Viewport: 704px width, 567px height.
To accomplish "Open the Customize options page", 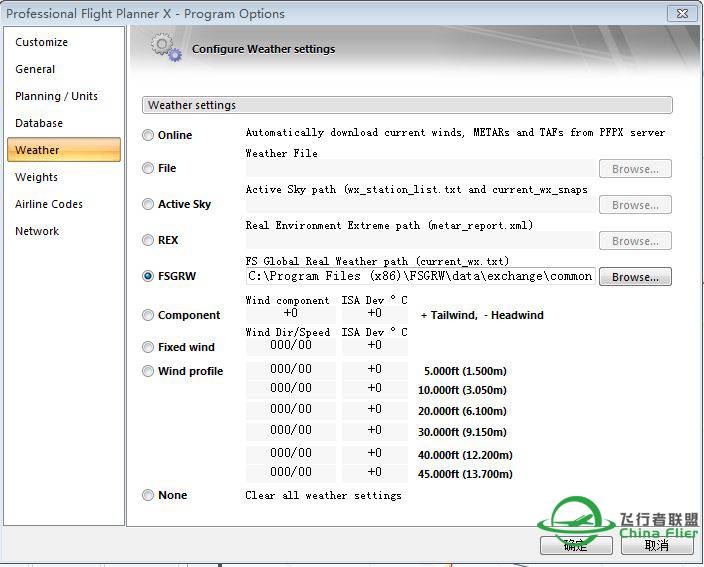I will pyautogui.click(x=42, y=42).
